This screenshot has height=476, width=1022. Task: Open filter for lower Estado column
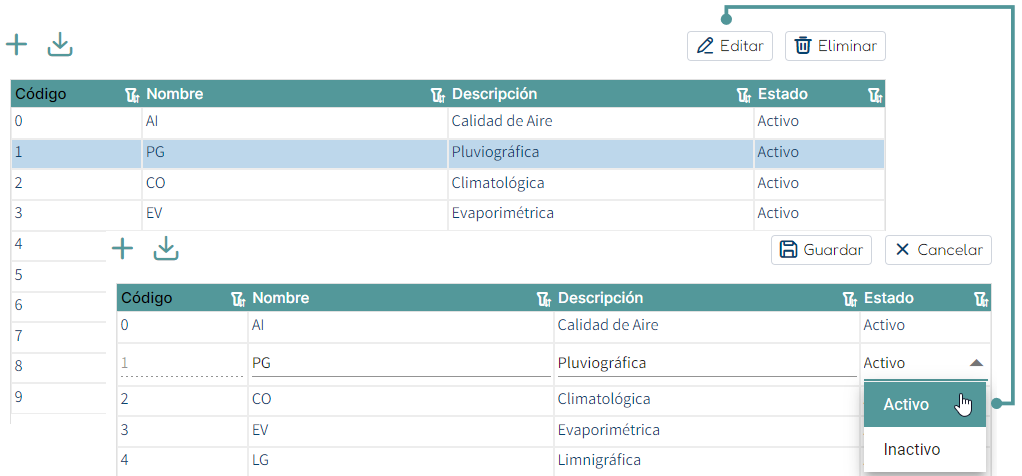(981, 299)
